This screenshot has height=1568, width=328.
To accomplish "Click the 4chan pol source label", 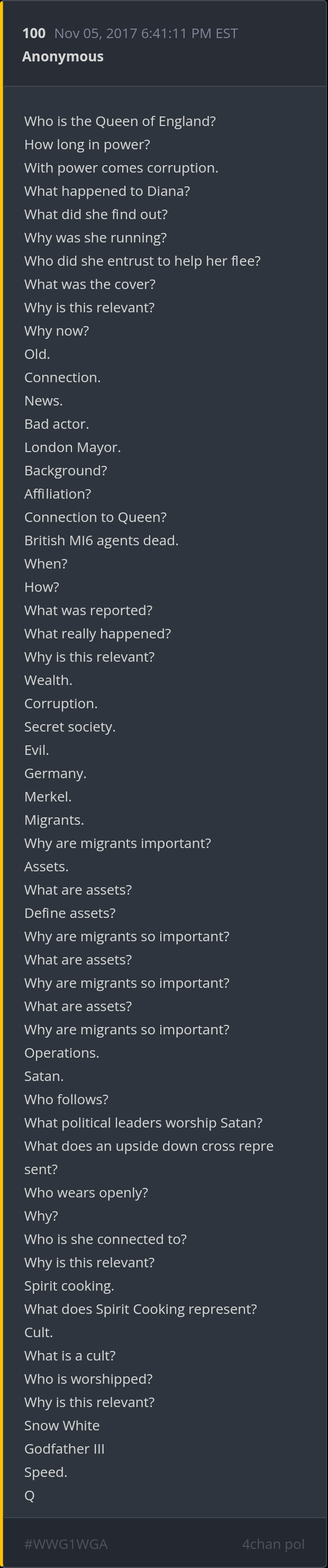I will point(272,1544).
